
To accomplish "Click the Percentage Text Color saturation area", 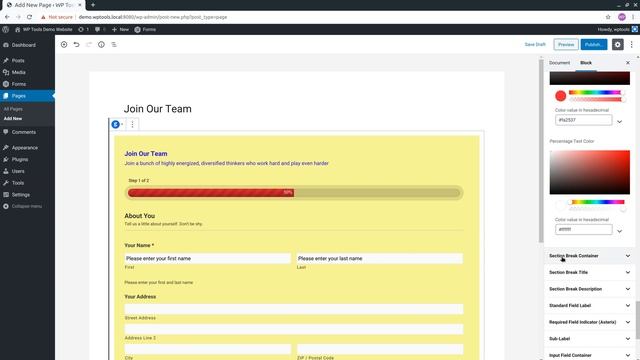I will pyautogui.click(x=589, y=172).
